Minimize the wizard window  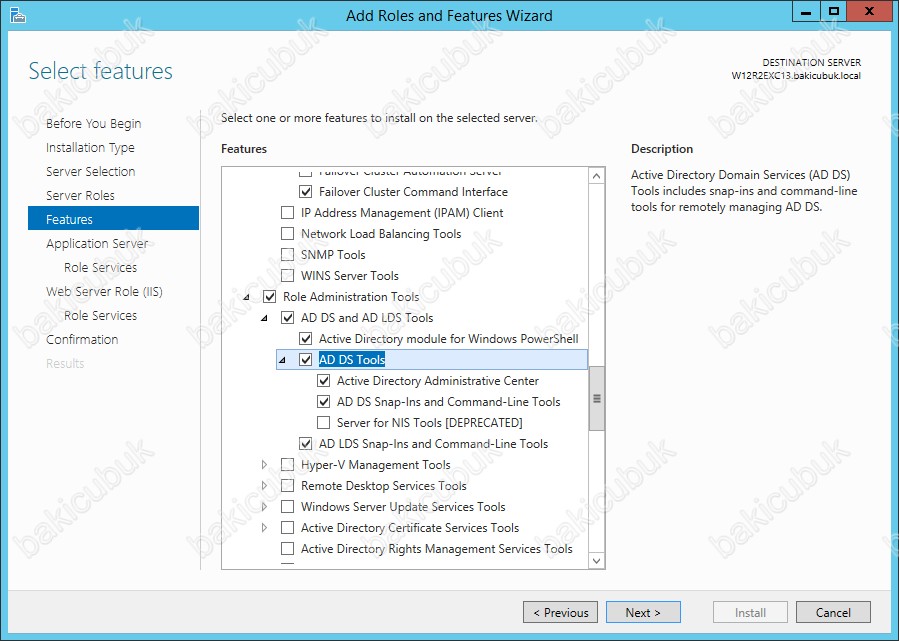coord(806,11)
